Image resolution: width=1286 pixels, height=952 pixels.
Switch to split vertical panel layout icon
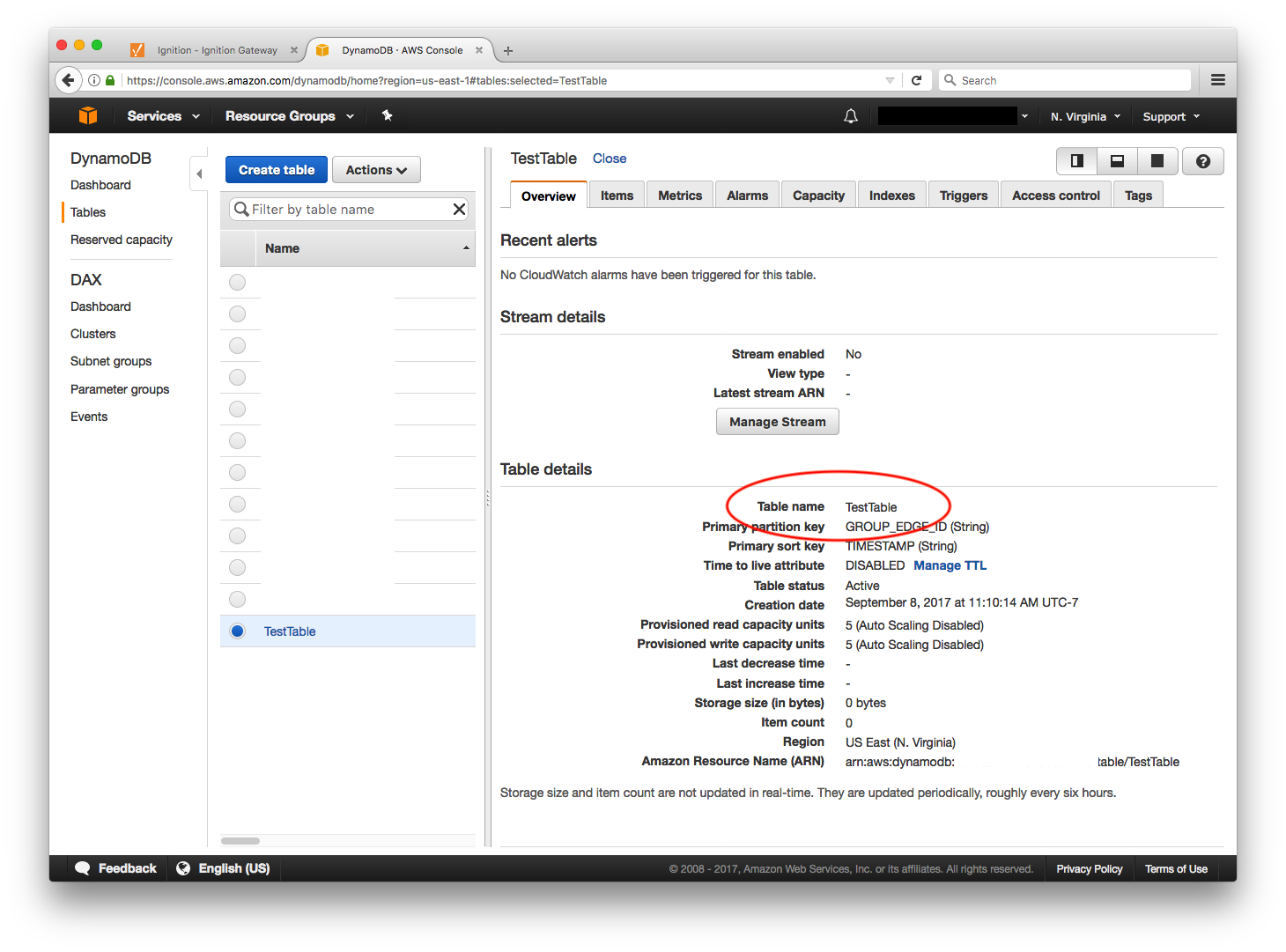(x=1076, y=161)
